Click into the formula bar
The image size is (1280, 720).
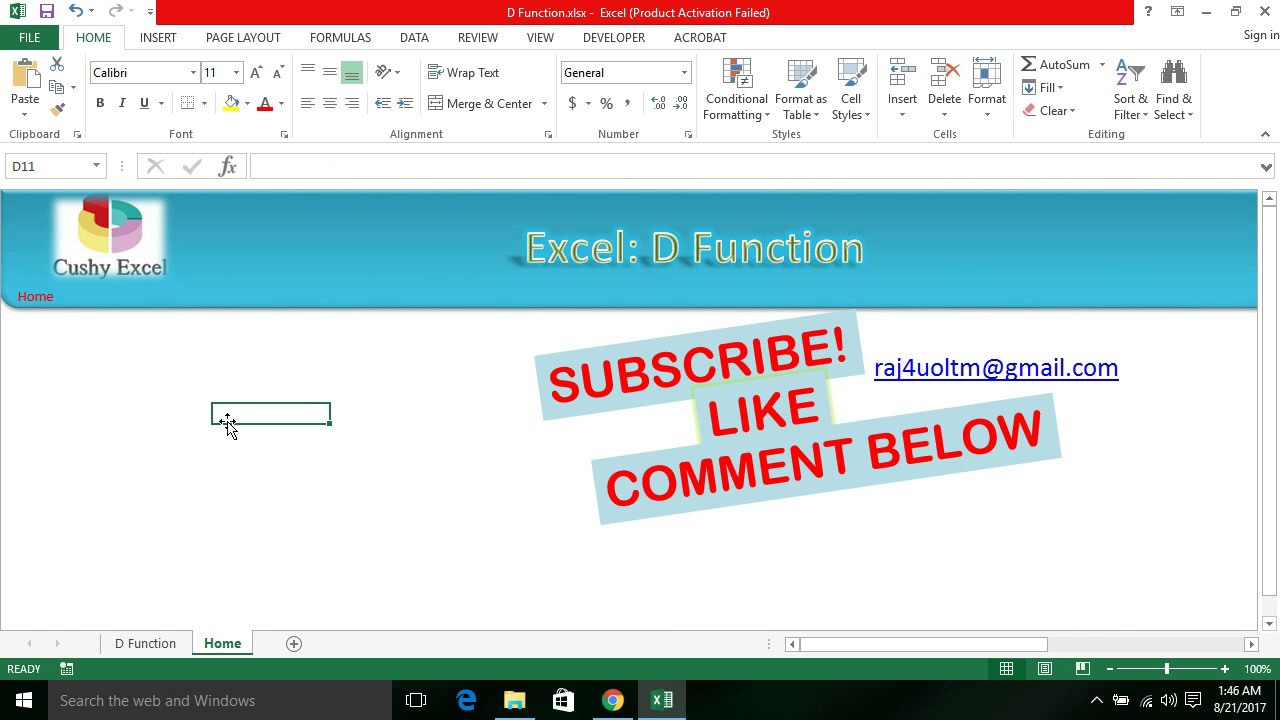click(x=754, y=166)
